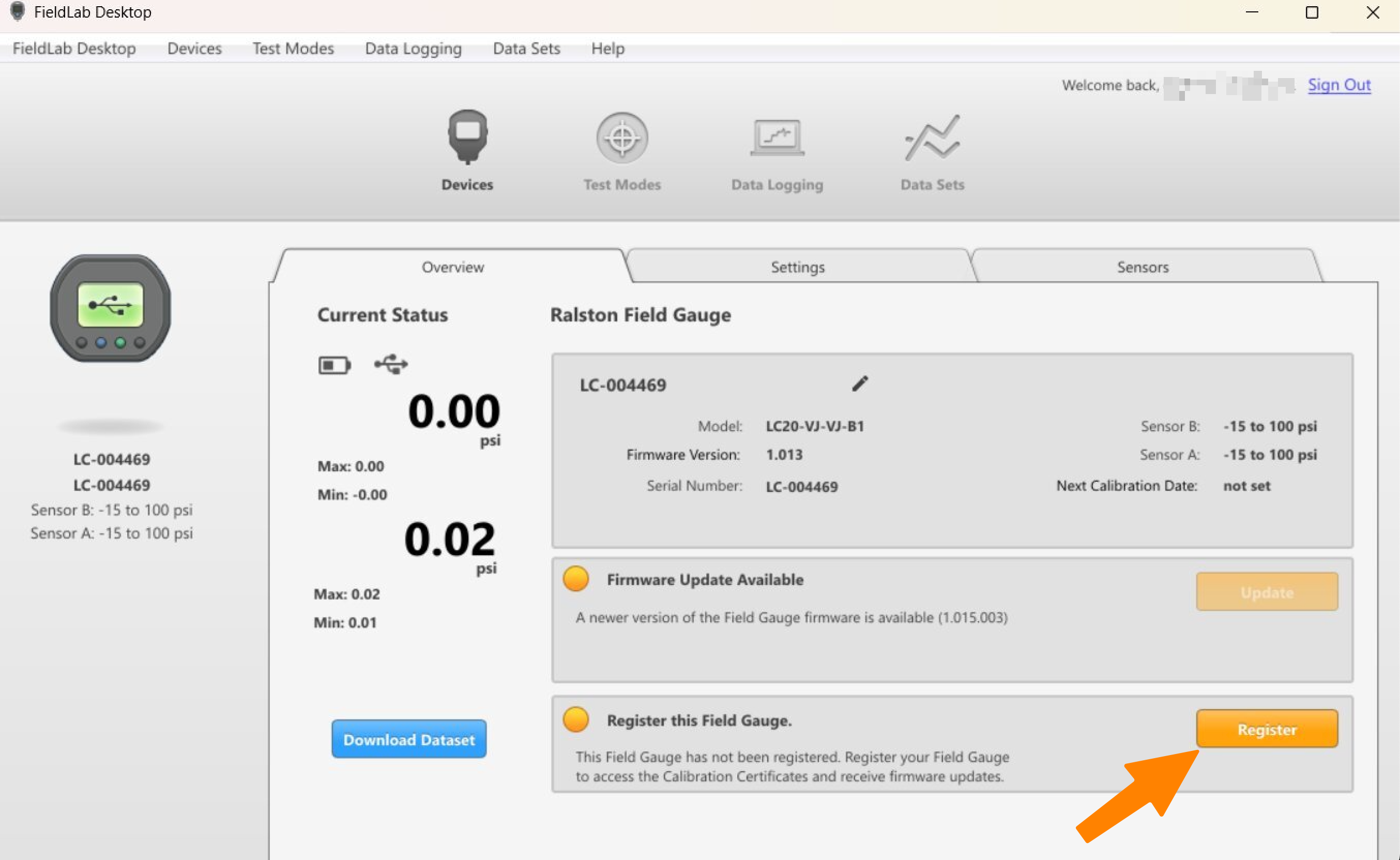Switch to the Overview tab
The width and height of the screenshot is (1400, 860).
452,267
